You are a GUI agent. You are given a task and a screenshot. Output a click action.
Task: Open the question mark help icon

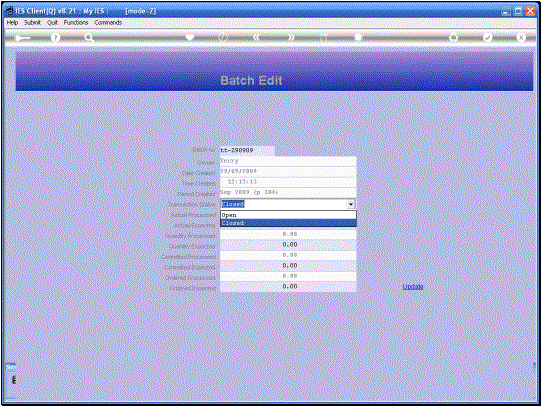(x=55, y=38)
